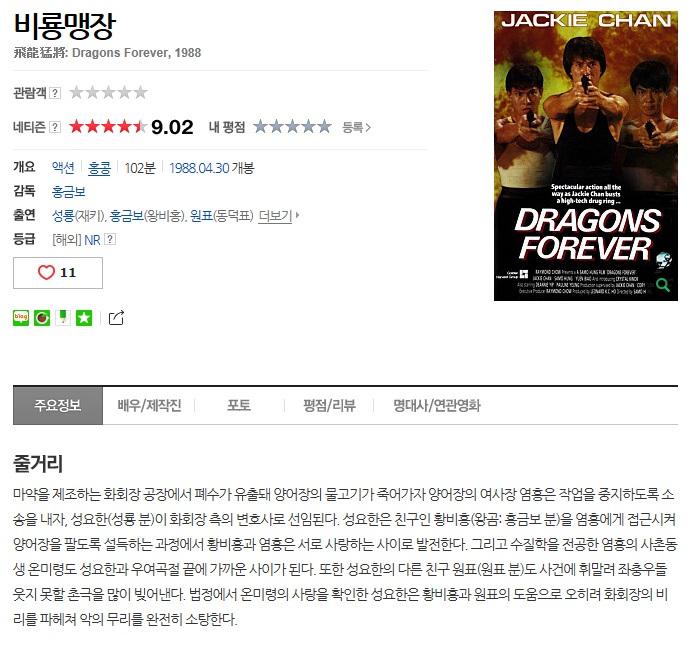Click 등록 to register my rating
This screenshot has height=645, width=690.
point(356,128)
